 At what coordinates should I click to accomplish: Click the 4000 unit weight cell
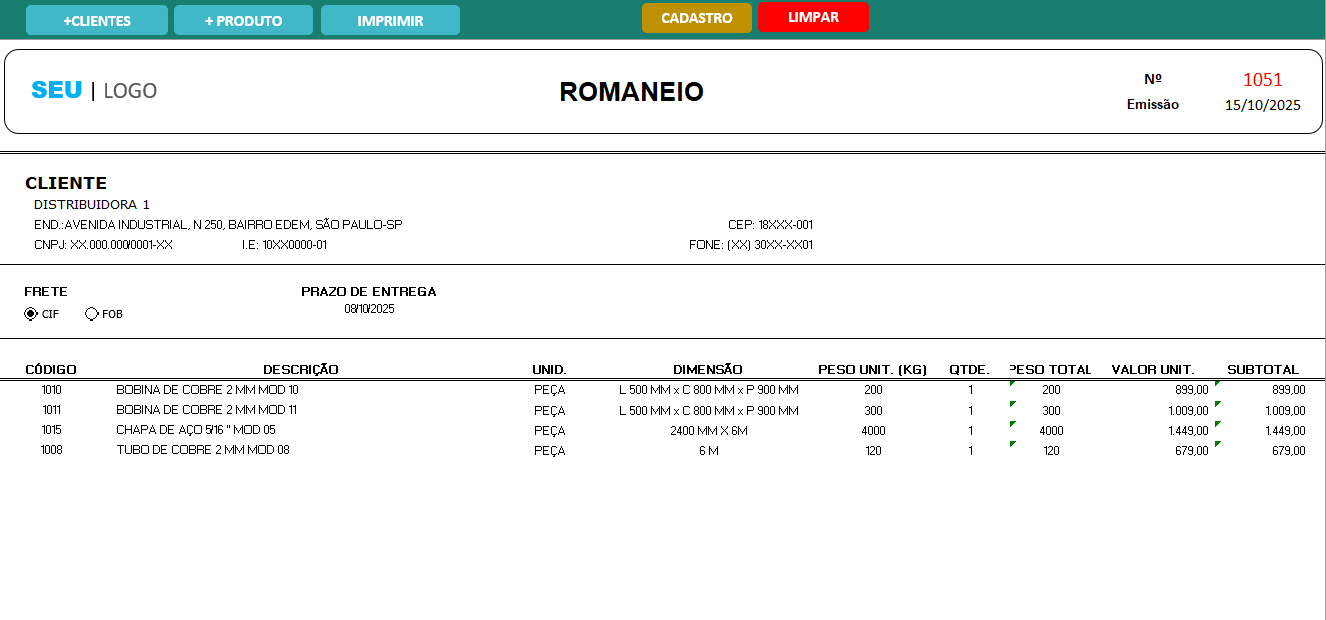(x=873, y=431)
